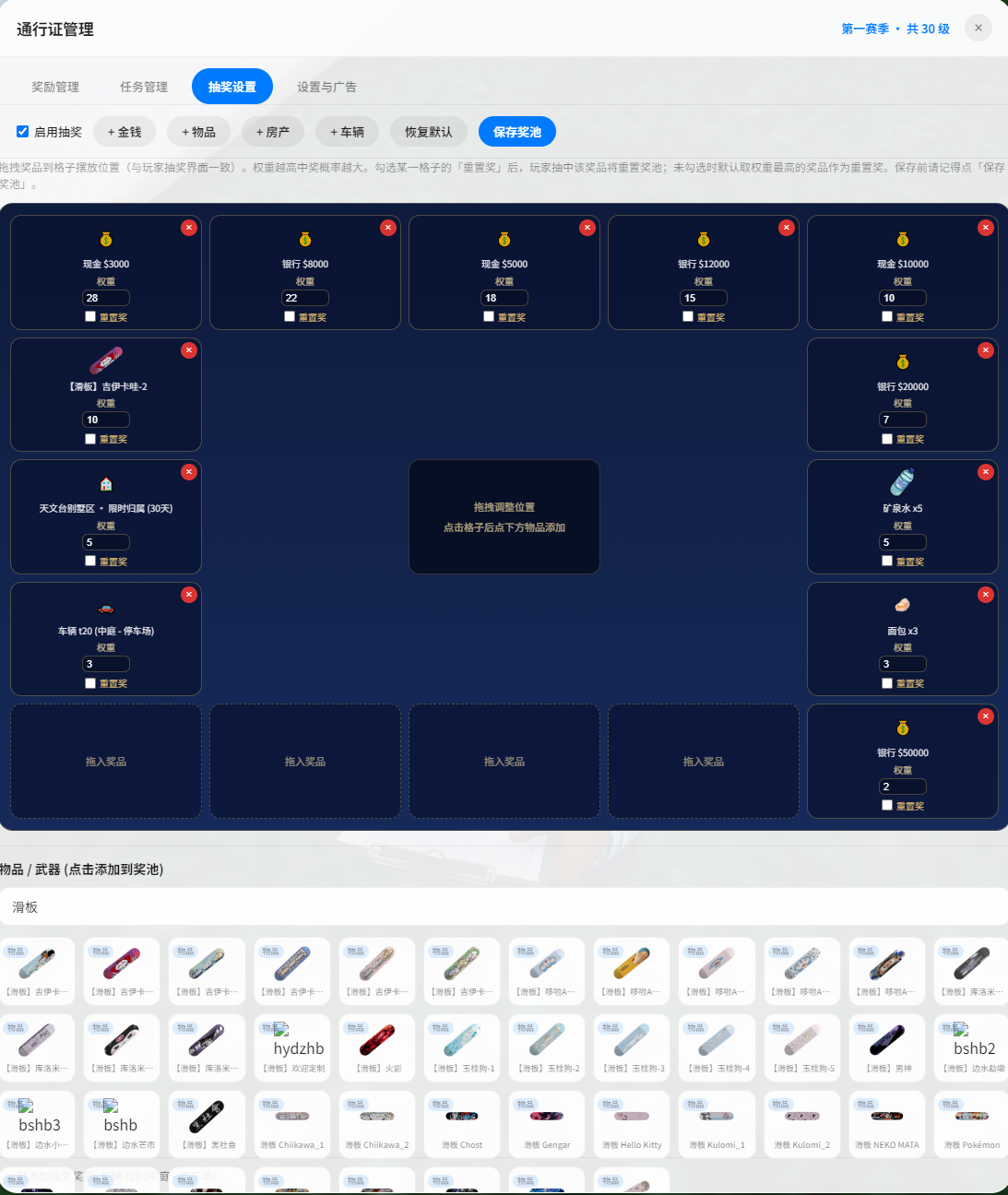This screenshot has width=1008, height=1195.
Task: Remove the 面包 x3 prize
Action: (986, 595)
